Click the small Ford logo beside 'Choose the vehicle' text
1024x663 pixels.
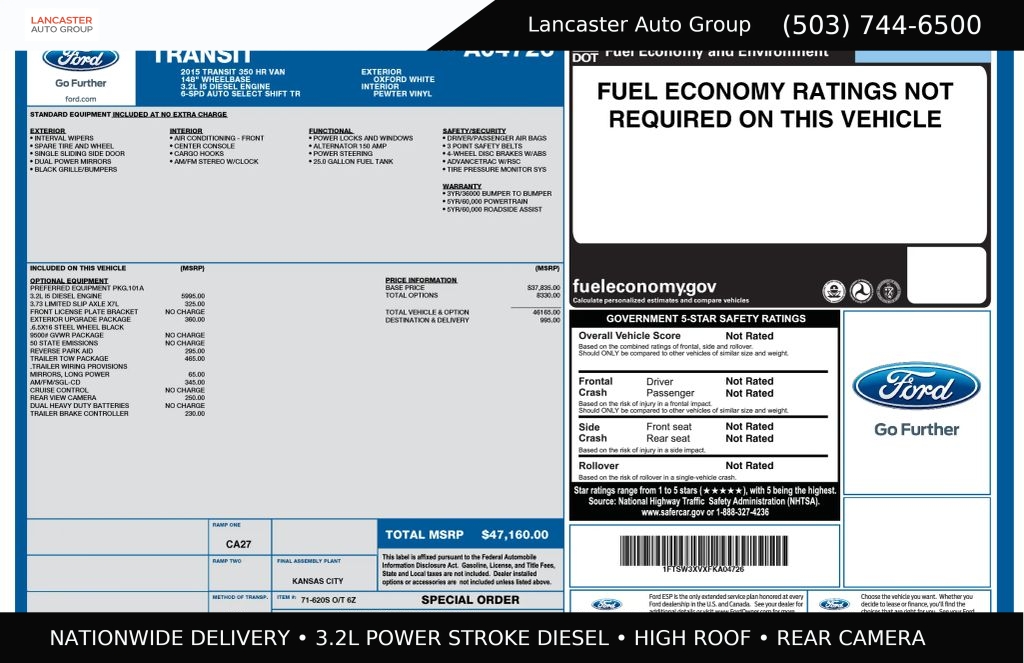834,604
